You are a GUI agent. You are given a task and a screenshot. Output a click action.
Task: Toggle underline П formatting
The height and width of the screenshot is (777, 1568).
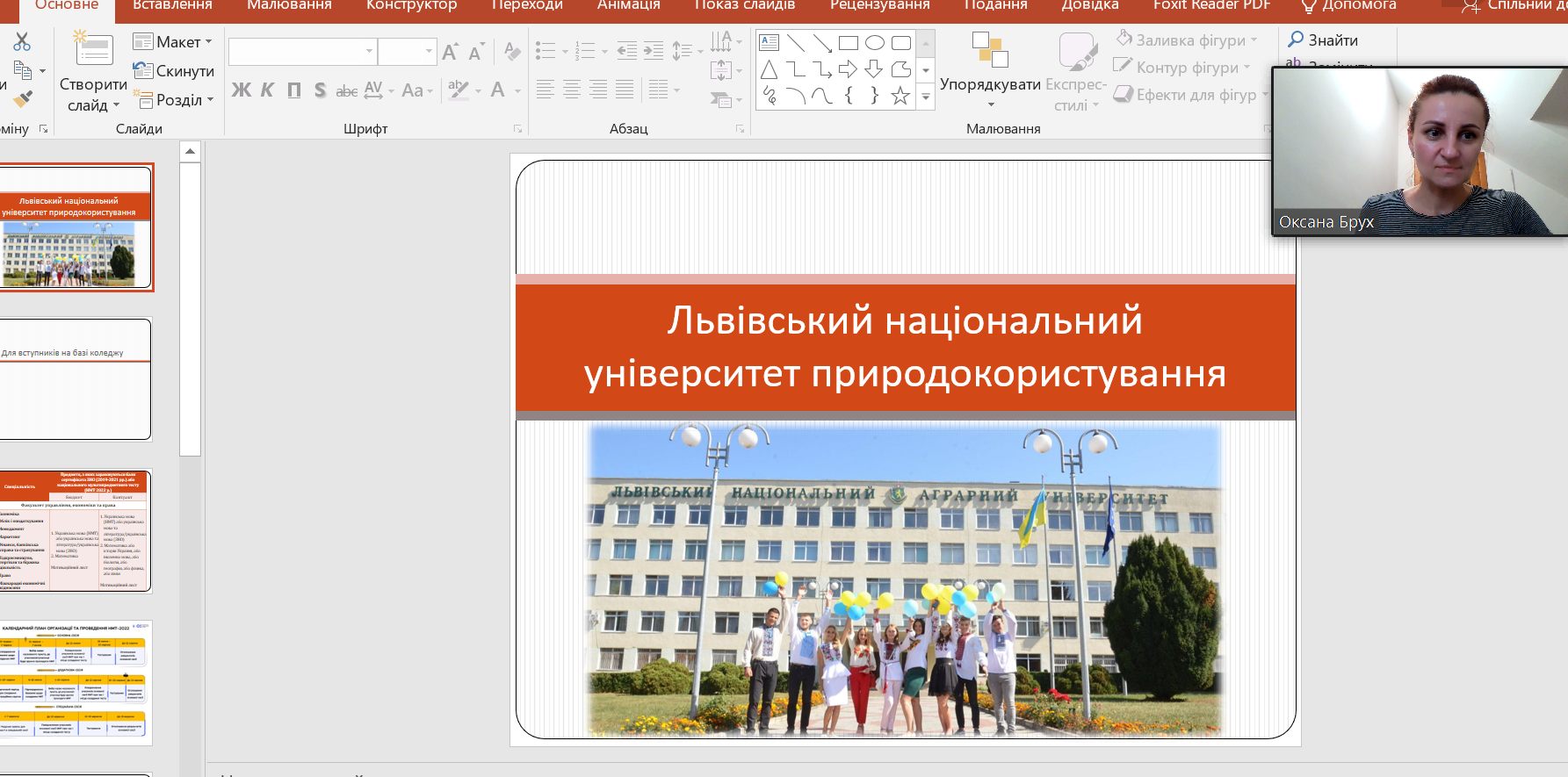294,90
